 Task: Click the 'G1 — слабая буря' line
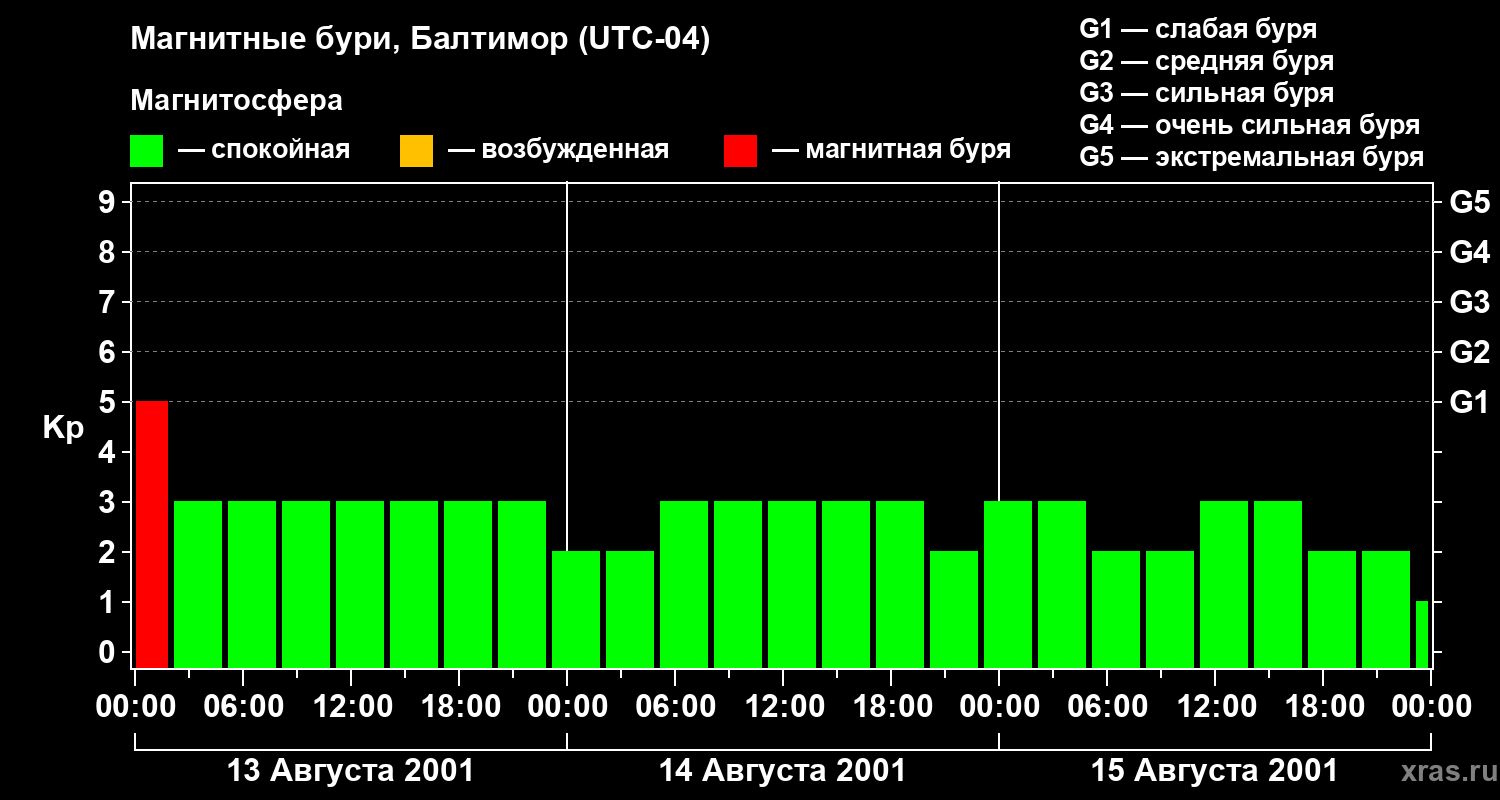[1198, 29]
